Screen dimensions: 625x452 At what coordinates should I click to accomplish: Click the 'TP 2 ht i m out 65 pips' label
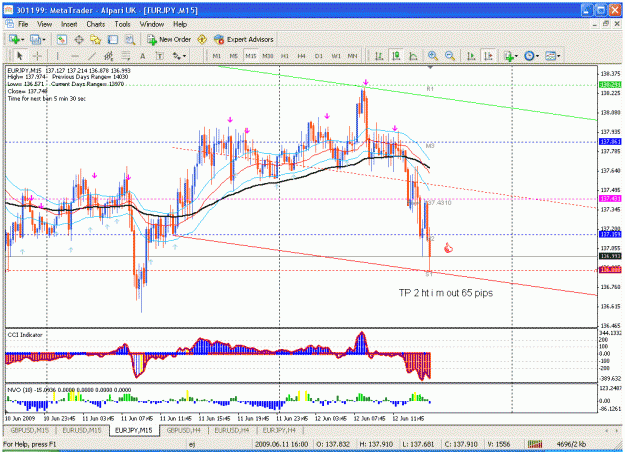(x=446, y=293)
